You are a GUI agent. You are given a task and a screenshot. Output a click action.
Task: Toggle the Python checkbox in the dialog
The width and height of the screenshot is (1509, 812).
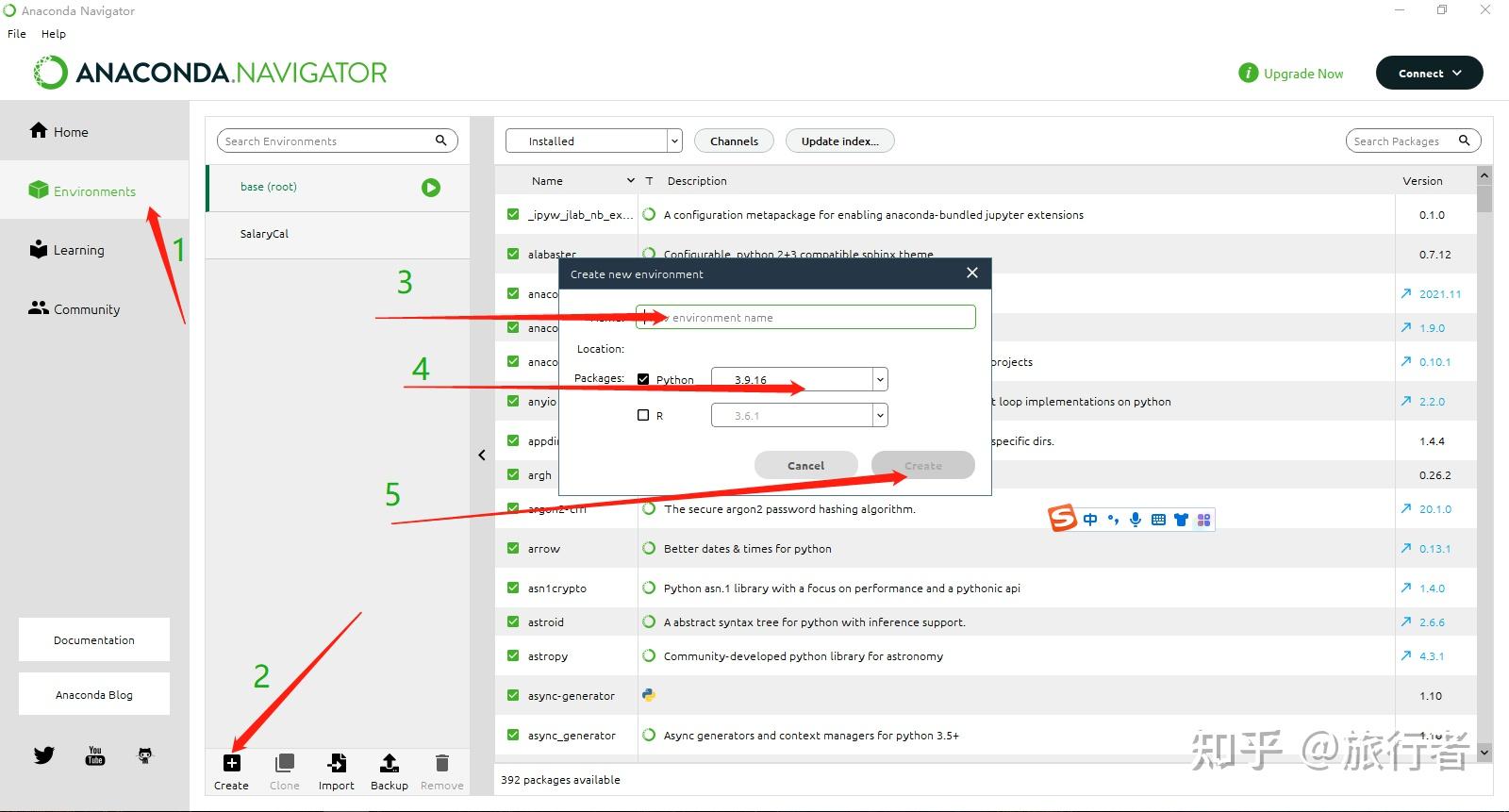click(x=643, y=379)
